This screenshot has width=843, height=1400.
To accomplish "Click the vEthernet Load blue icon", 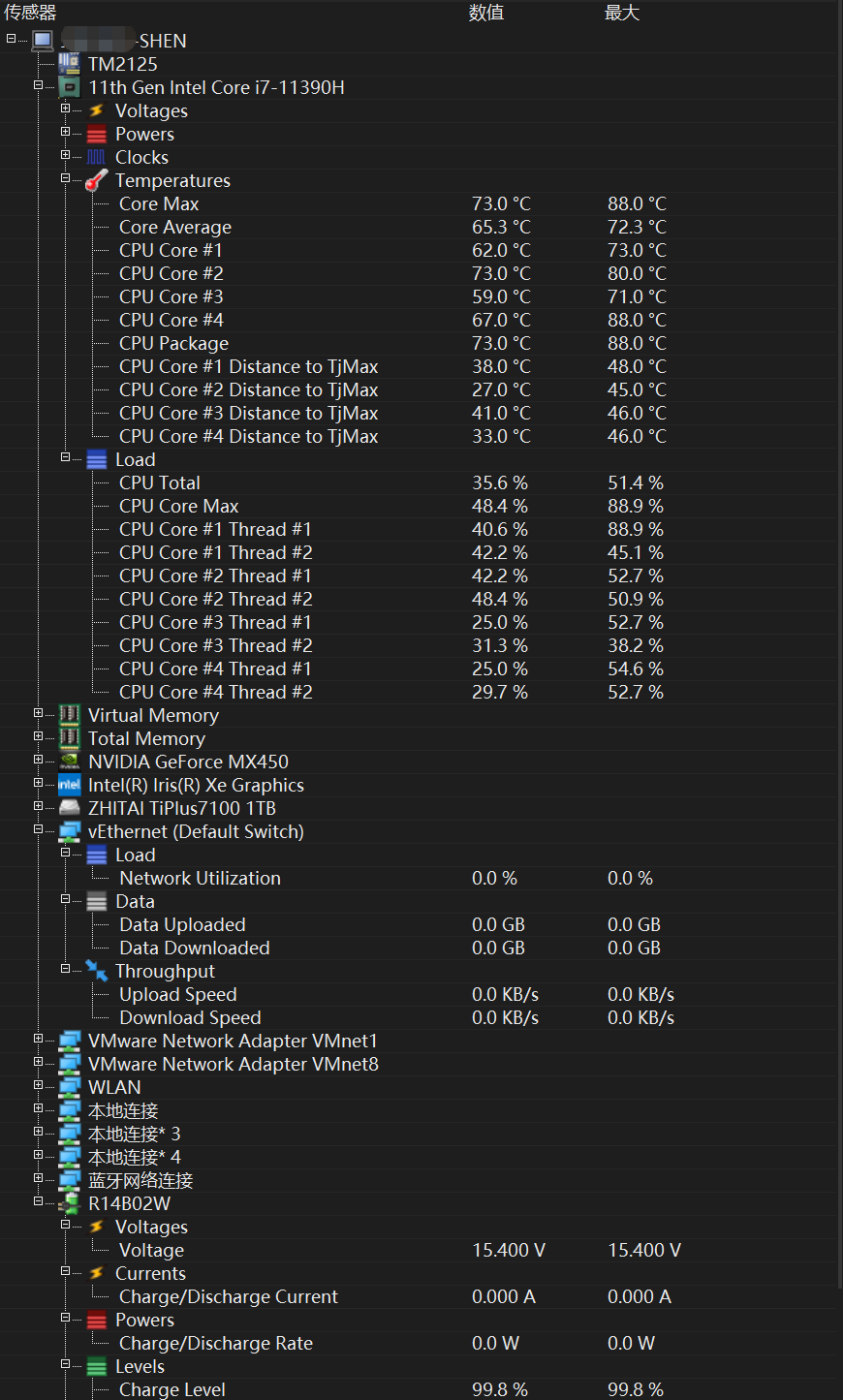I will click(96, 855).
